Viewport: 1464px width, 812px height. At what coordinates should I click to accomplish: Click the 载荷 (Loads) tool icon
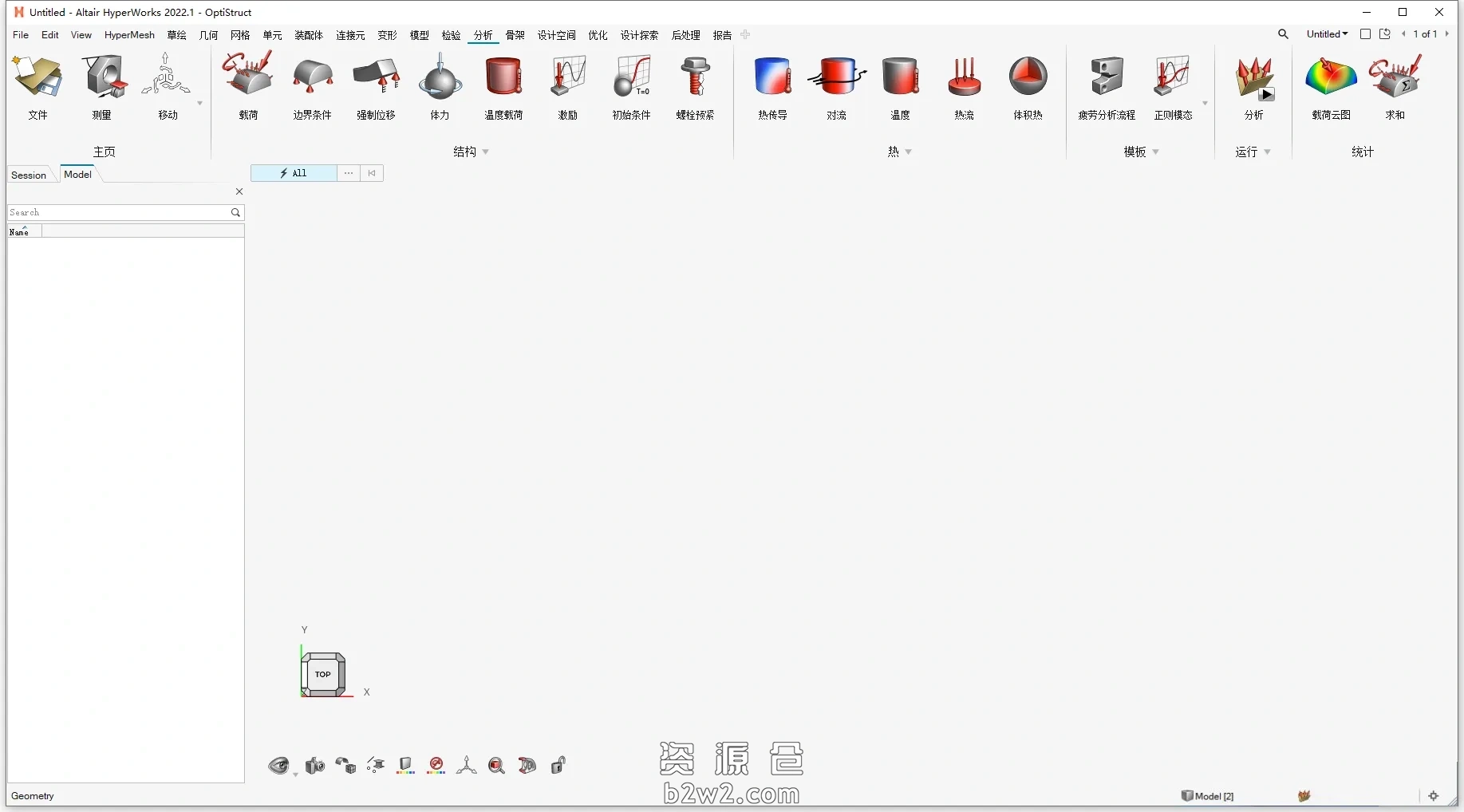[x=248, y=78]
